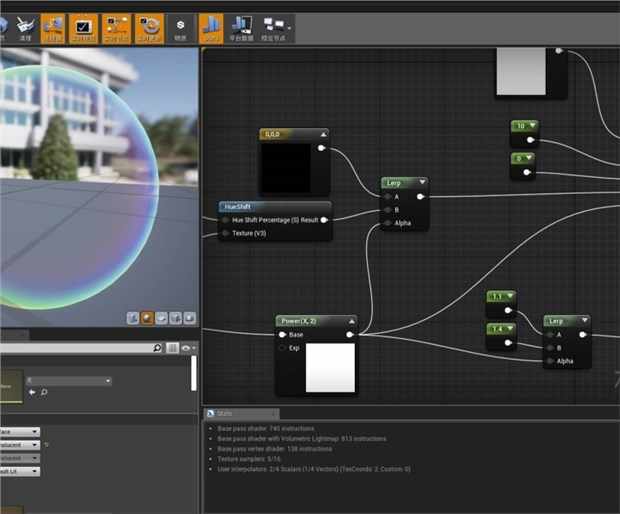Viewport: 620px width, 514px height.
Task: Click the Clean Up toolbar icon
Action: (25, 28)
